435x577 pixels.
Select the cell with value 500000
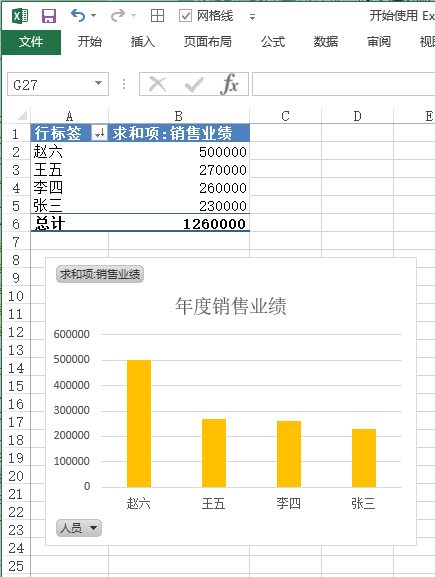coord(179,152)
